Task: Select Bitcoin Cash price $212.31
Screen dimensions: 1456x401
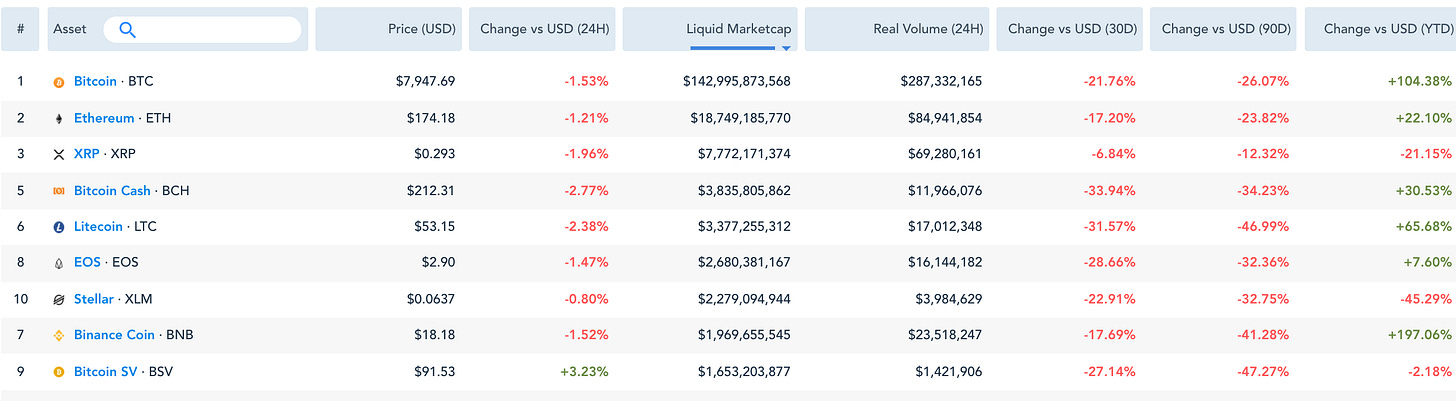Action: [x=431, y=190]
